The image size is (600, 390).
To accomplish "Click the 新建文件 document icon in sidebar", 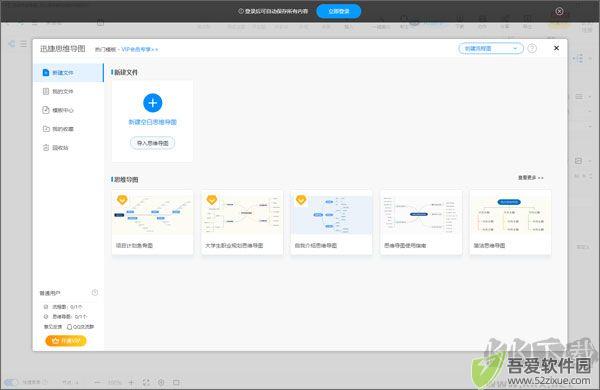I will tap(46, 72).
